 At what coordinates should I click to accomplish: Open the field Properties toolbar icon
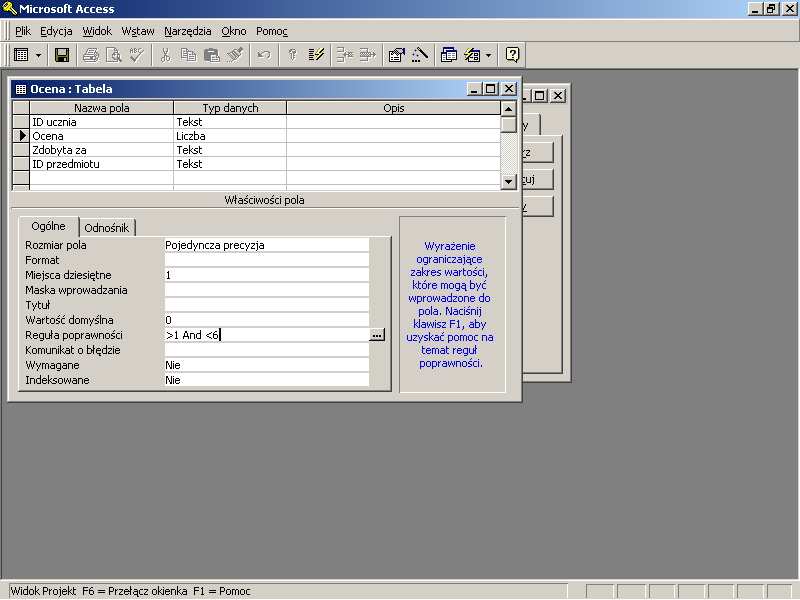click(x=396, y=55)
